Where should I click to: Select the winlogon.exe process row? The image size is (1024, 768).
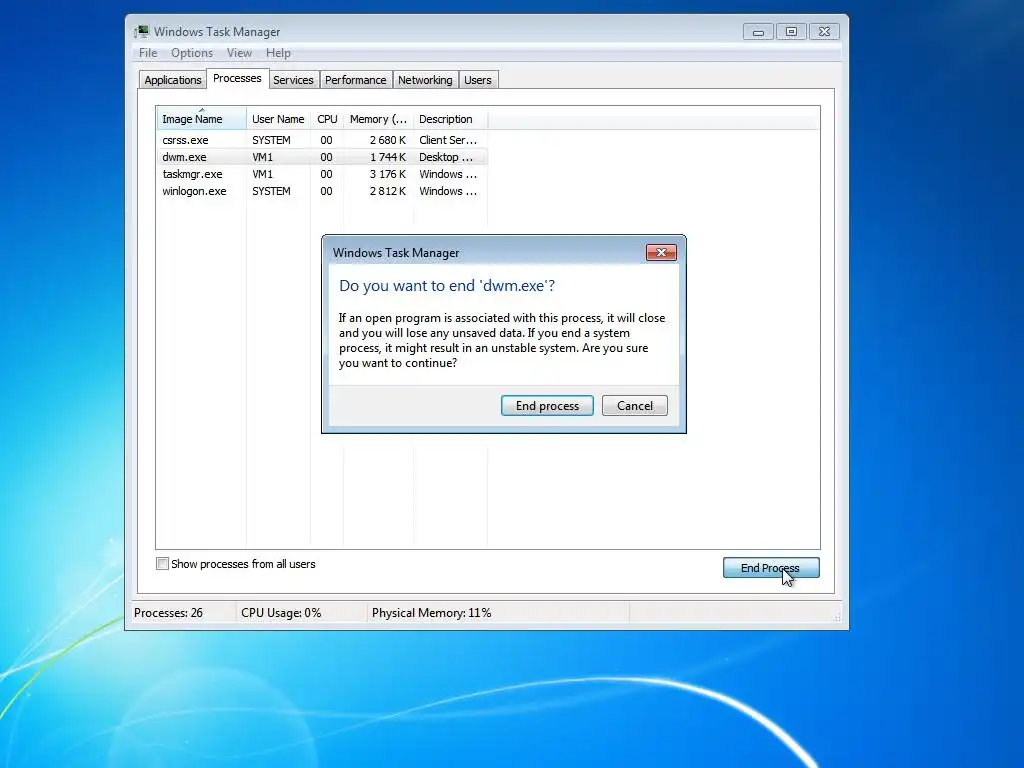322,191
